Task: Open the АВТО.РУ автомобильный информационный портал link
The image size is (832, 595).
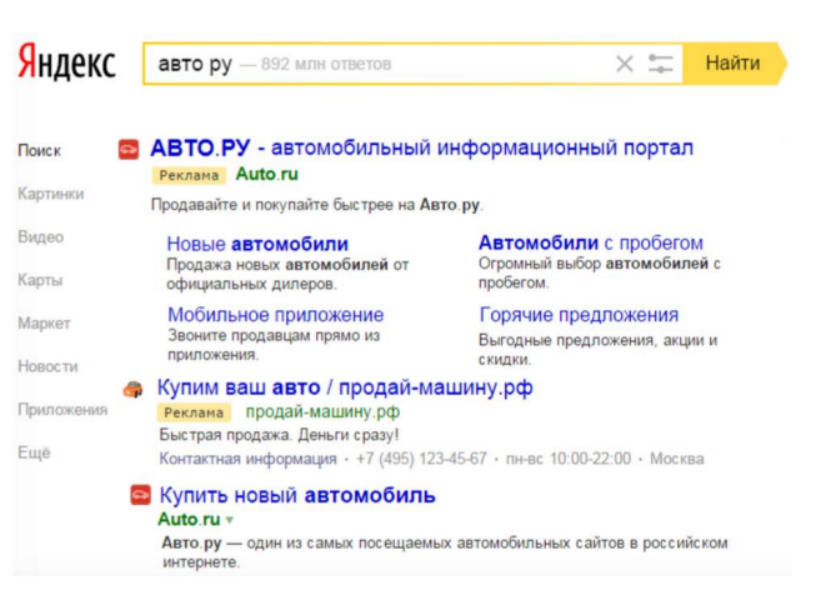Action: point(422,148)
